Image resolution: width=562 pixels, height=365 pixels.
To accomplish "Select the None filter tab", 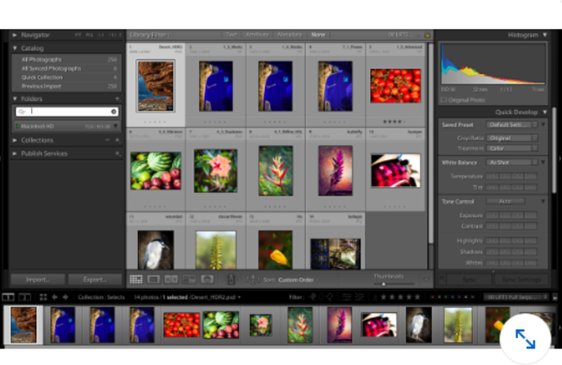I will [318, 35].
